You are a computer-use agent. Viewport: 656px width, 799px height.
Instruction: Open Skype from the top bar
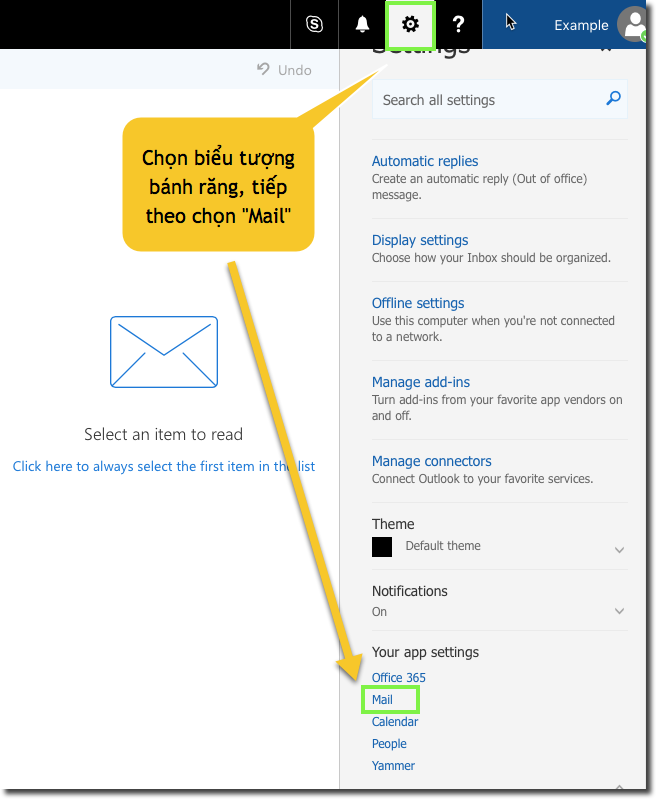point(314,25)
